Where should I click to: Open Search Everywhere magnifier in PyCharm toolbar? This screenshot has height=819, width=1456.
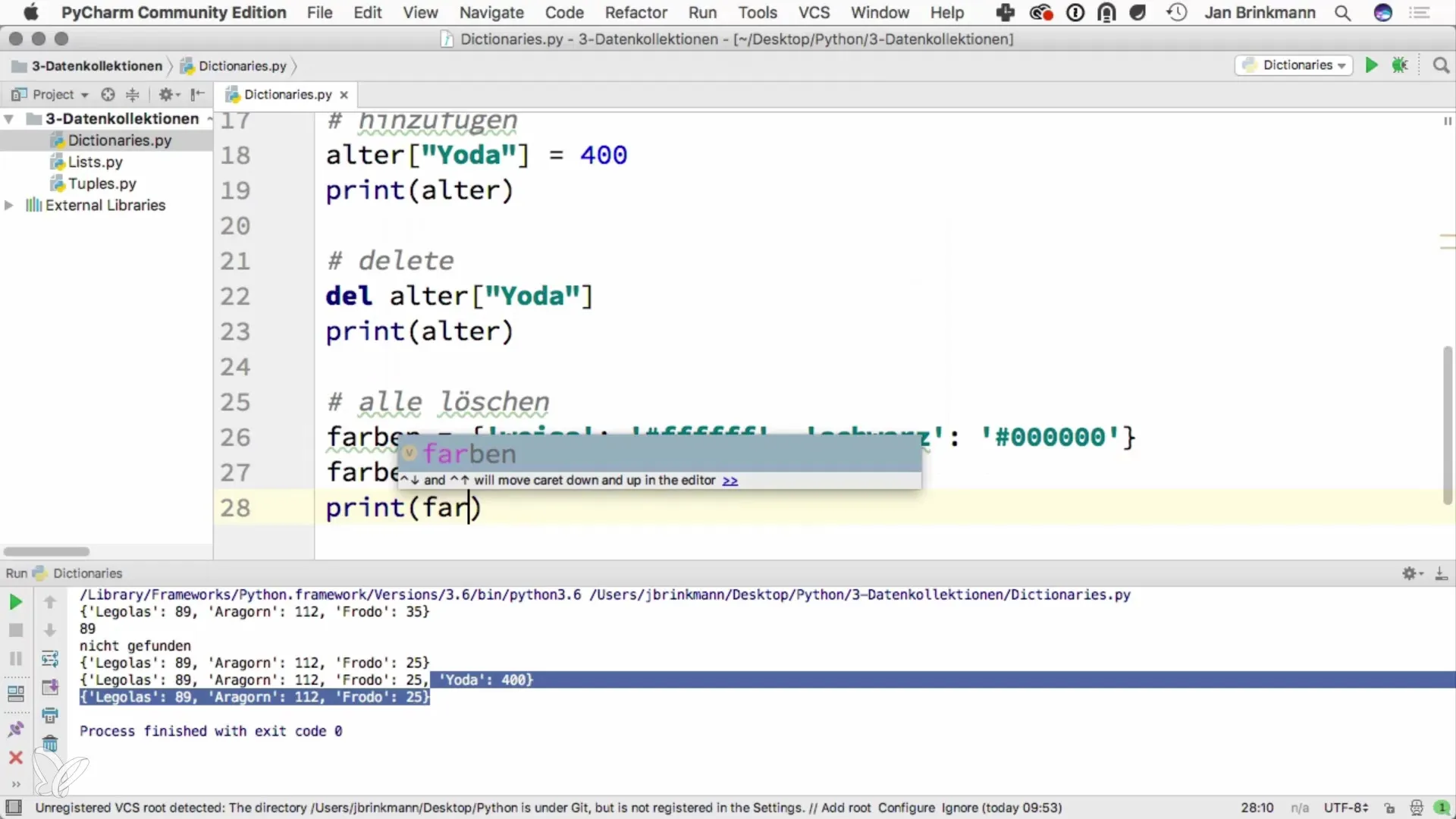point(1441,65)
